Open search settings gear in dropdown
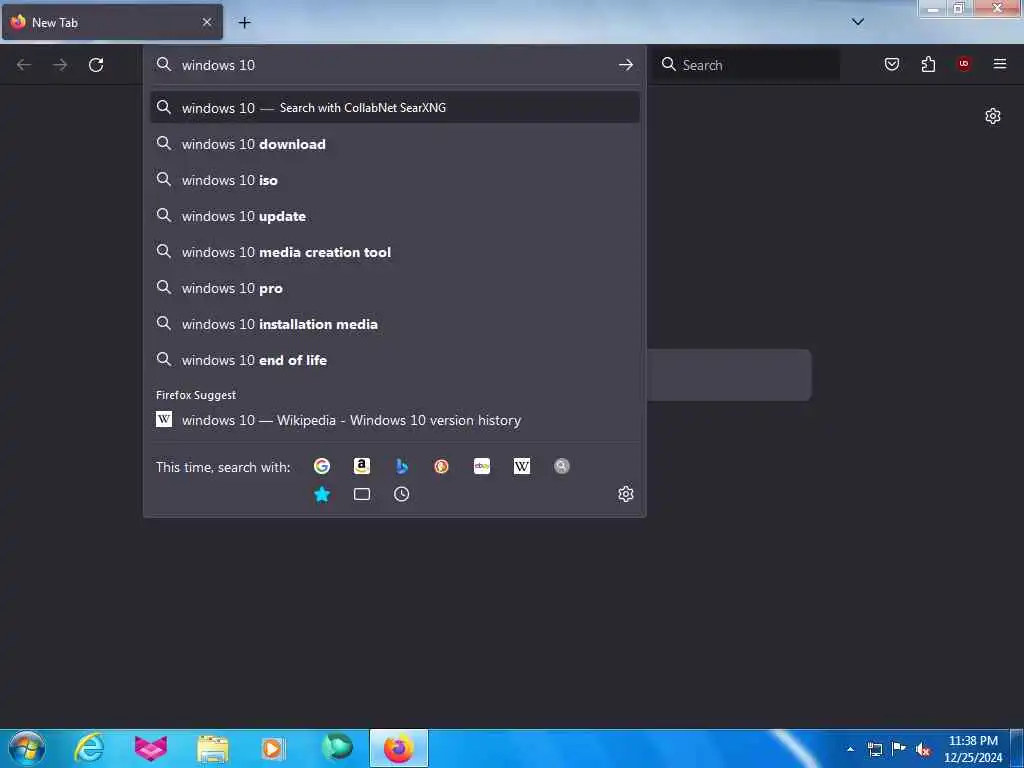 [626, 494]
